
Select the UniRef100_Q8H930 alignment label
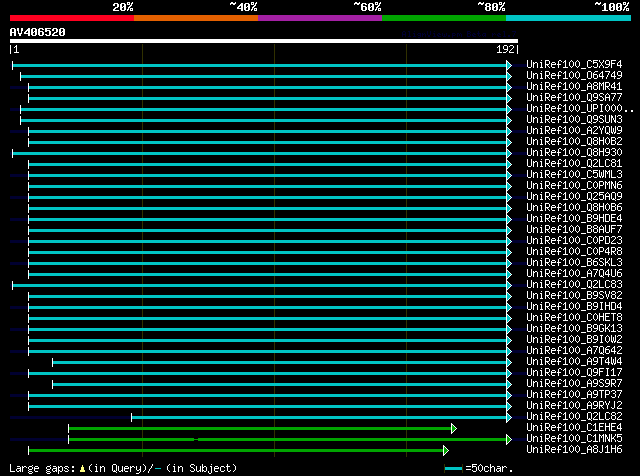[574, 152]
